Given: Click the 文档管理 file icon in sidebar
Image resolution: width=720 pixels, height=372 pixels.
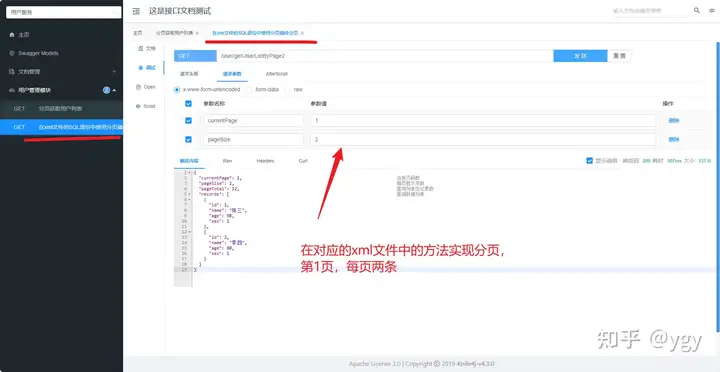Looking at the screenshot, I should tap(12, 72).
